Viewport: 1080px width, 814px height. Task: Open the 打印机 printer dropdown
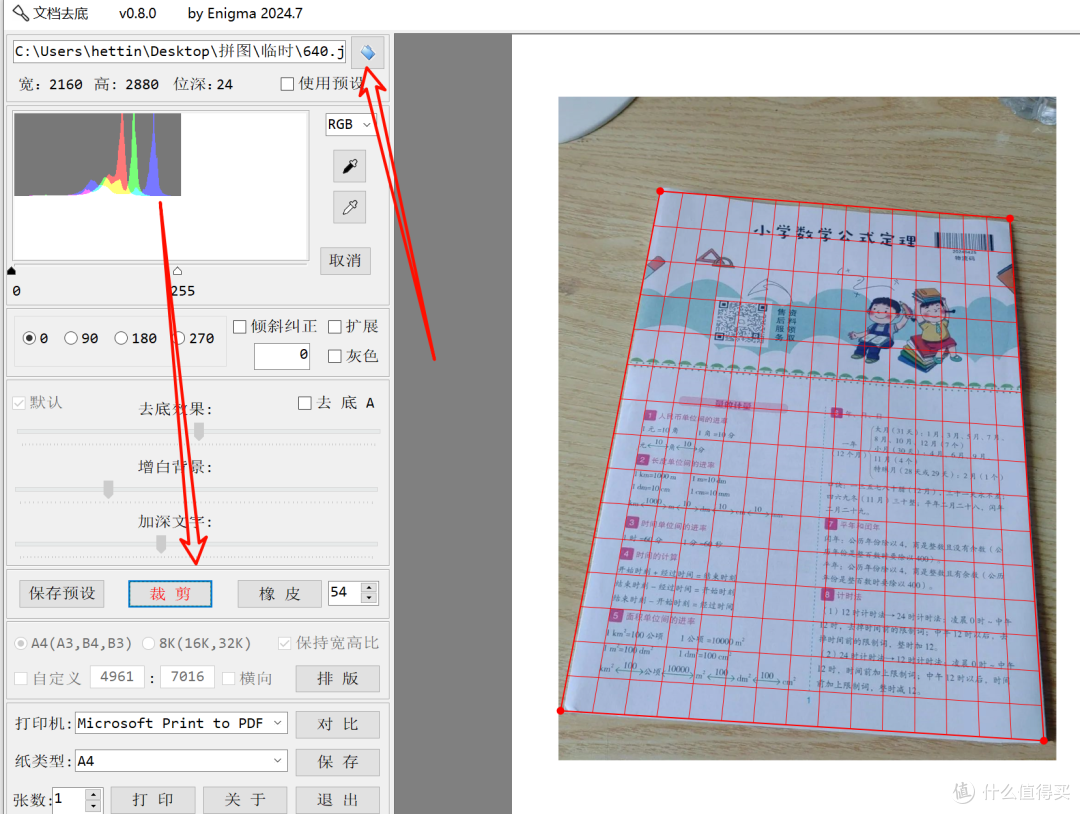(x=181, y=723)
